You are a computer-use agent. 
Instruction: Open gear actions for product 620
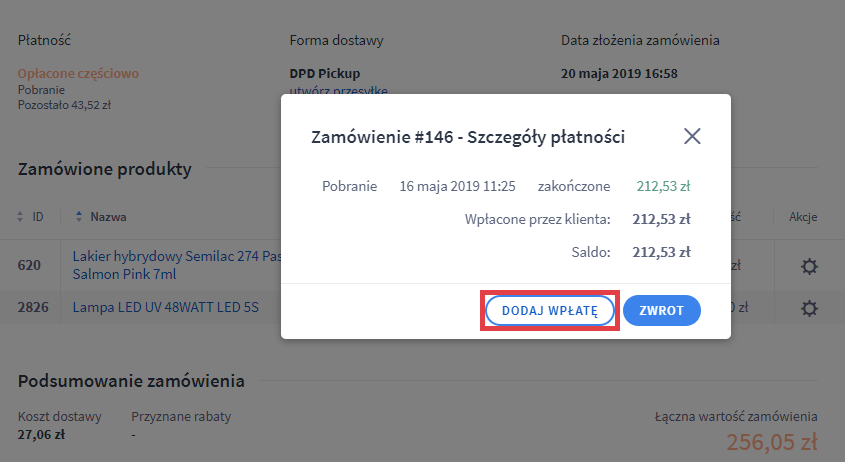(x=810, y=266)
